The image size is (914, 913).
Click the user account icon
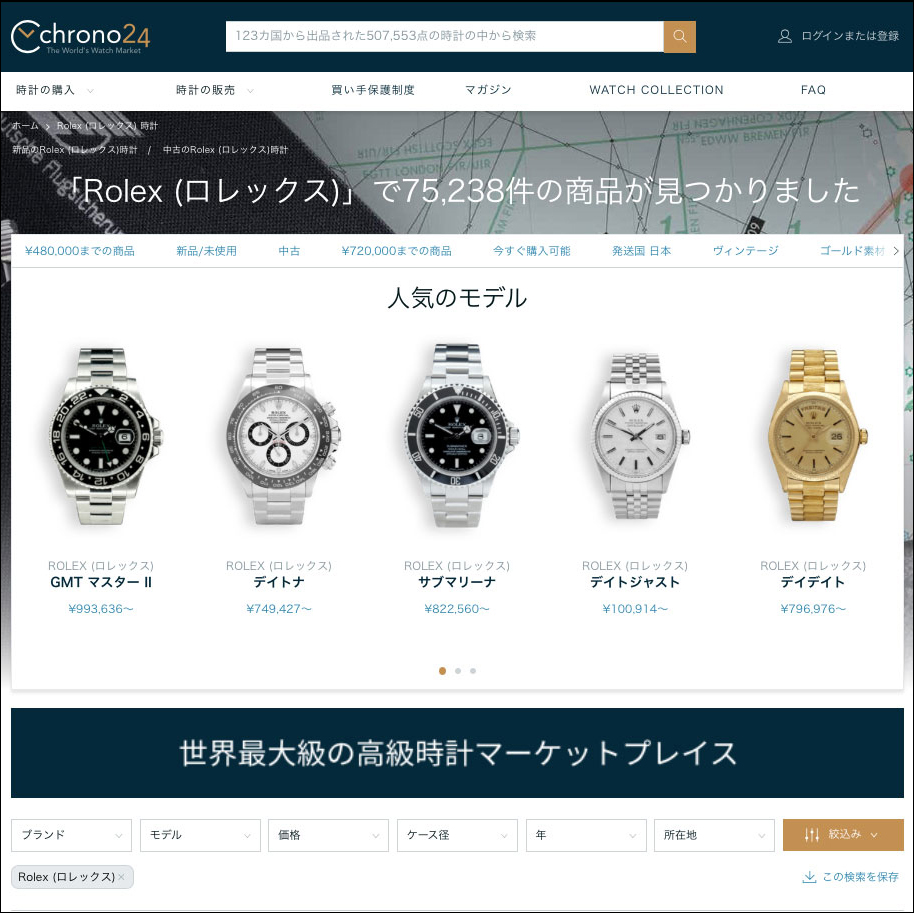coord(785,36)
